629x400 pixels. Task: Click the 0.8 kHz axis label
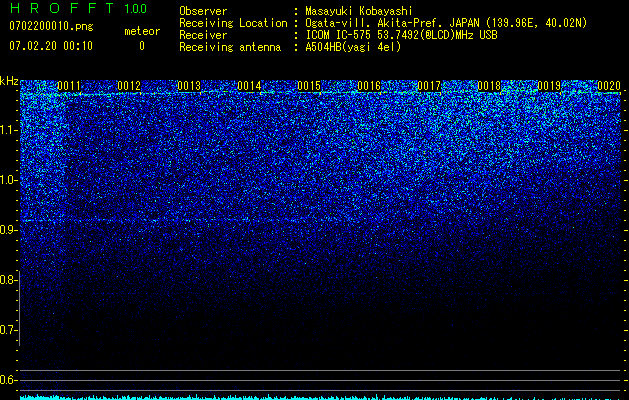coord(8,280)
